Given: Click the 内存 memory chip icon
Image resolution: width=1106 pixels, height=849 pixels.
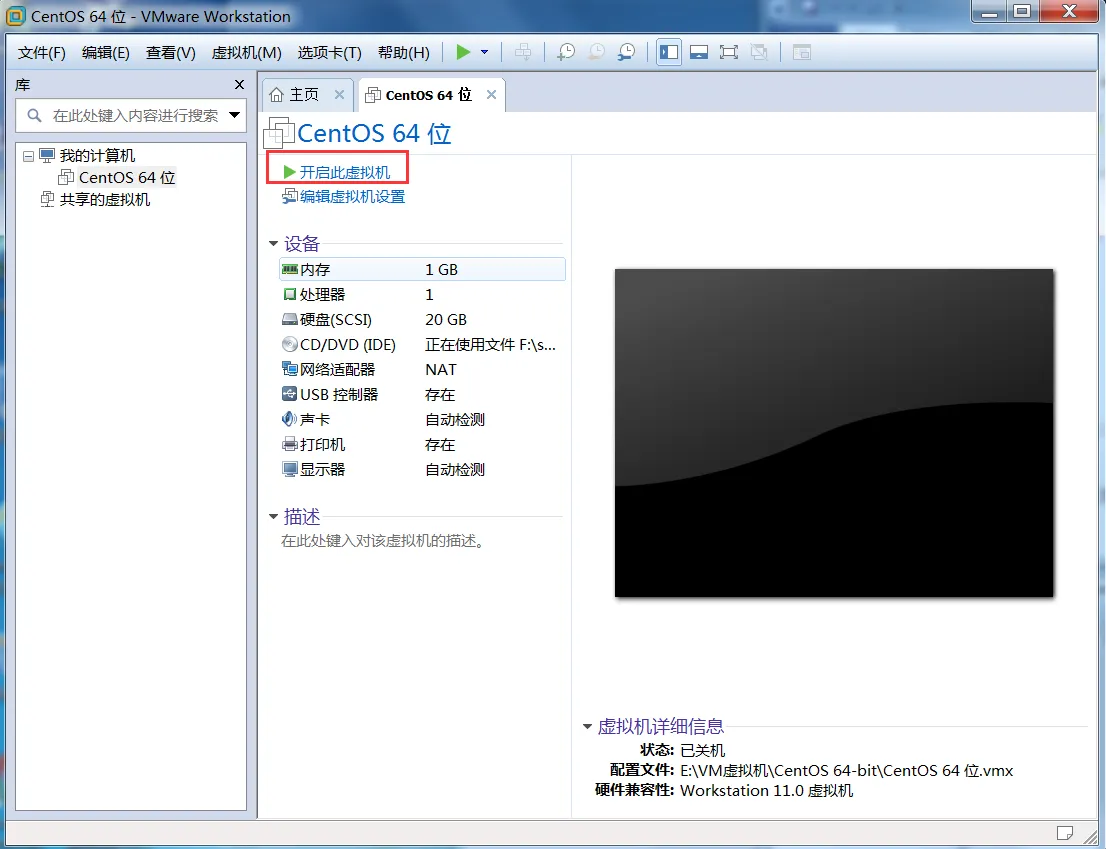Looking at the screenshot, I should (289, 269).
